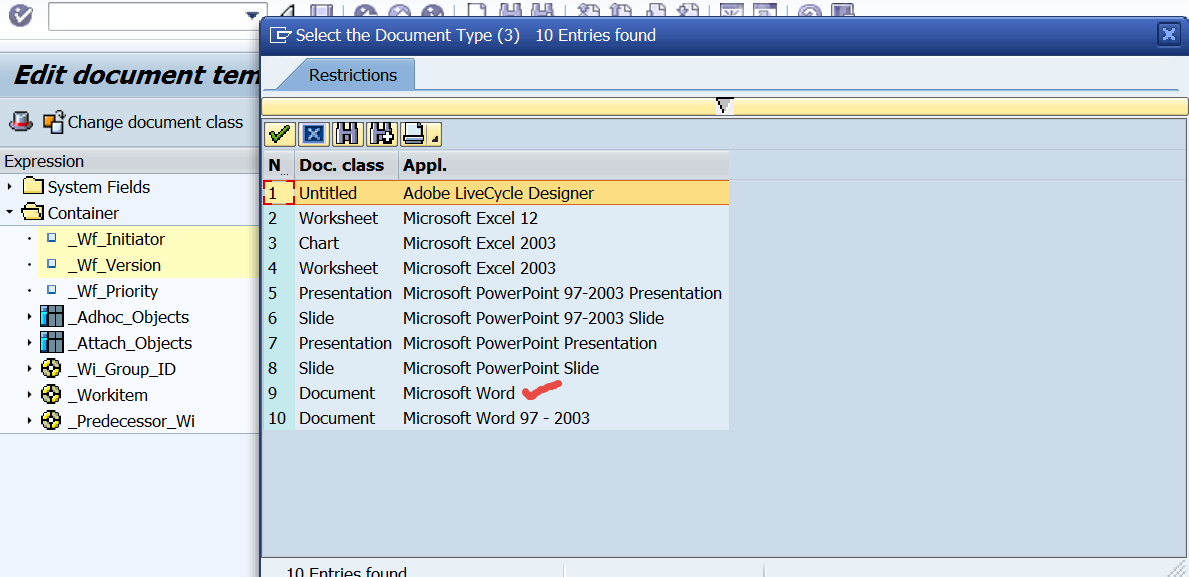Select the Microsoft Word document entry
1189x577 pixels.
[459, 393]
